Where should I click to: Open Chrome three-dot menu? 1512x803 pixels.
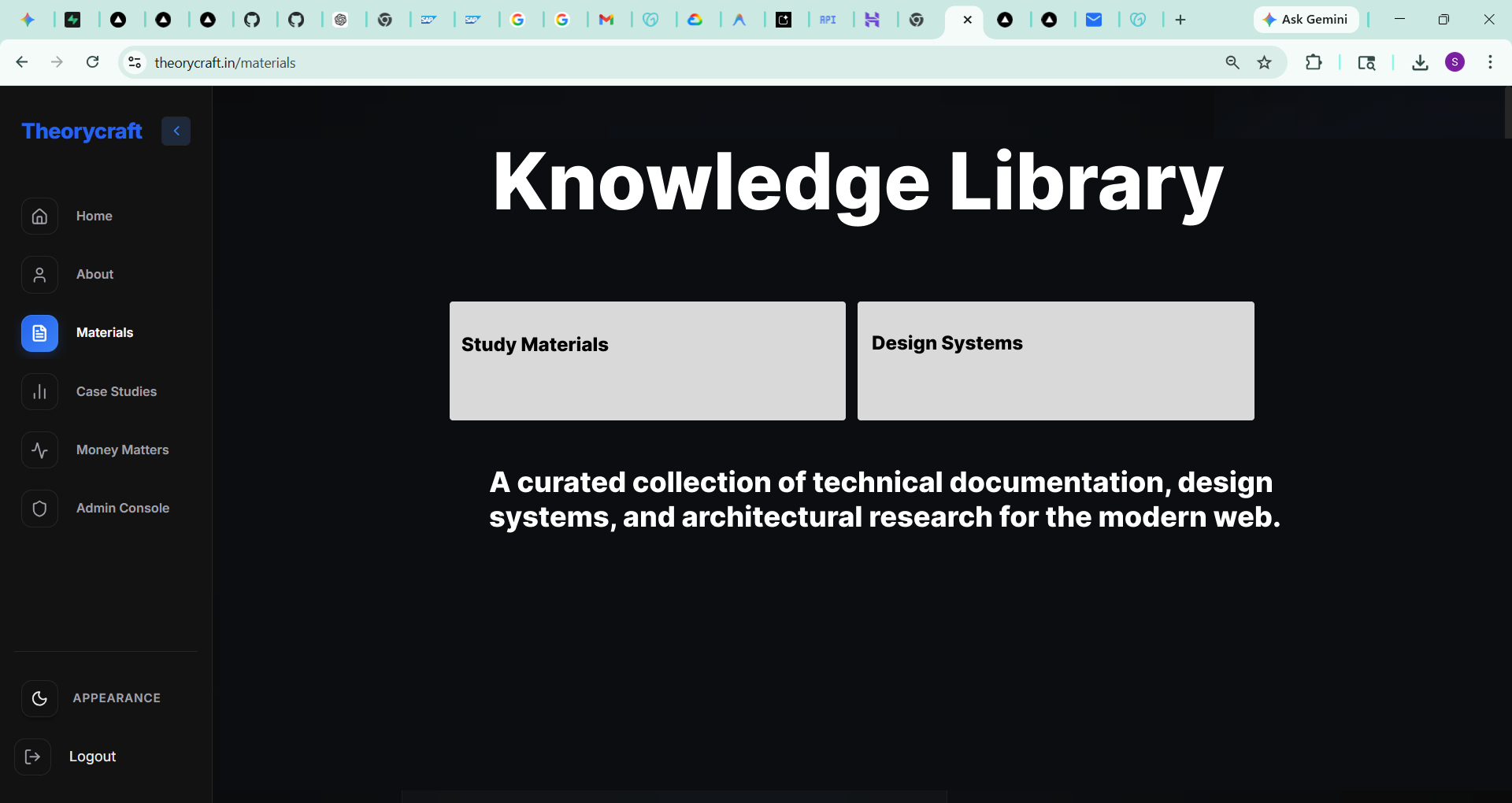point(1490,63)
